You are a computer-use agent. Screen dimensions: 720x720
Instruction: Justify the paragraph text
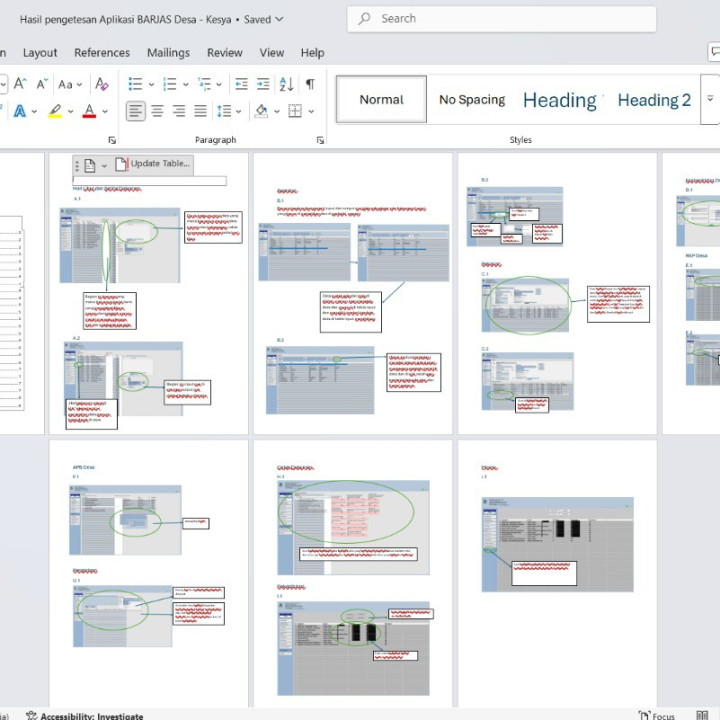[x=200, y=111]
